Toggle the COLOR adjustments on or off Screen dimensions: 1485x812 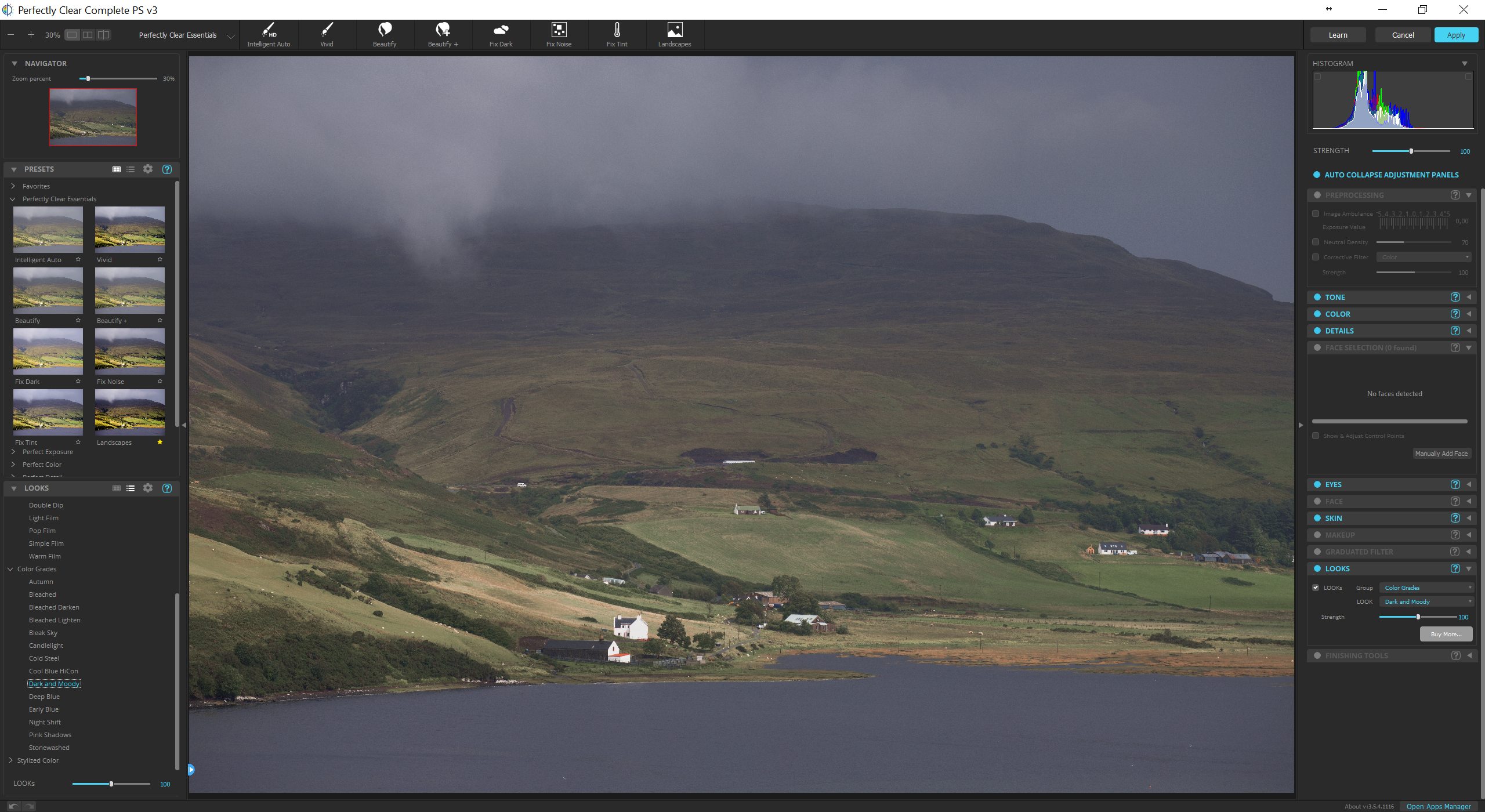point(1317,314)
